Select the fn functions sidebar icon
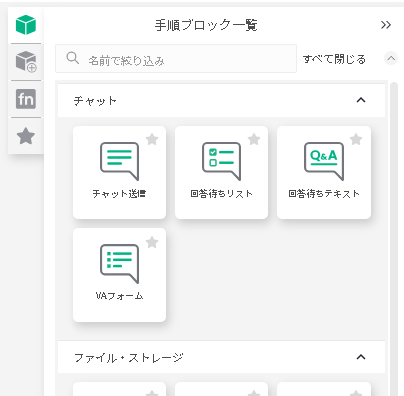Viewport: 404px width, 396px height. 26,99
